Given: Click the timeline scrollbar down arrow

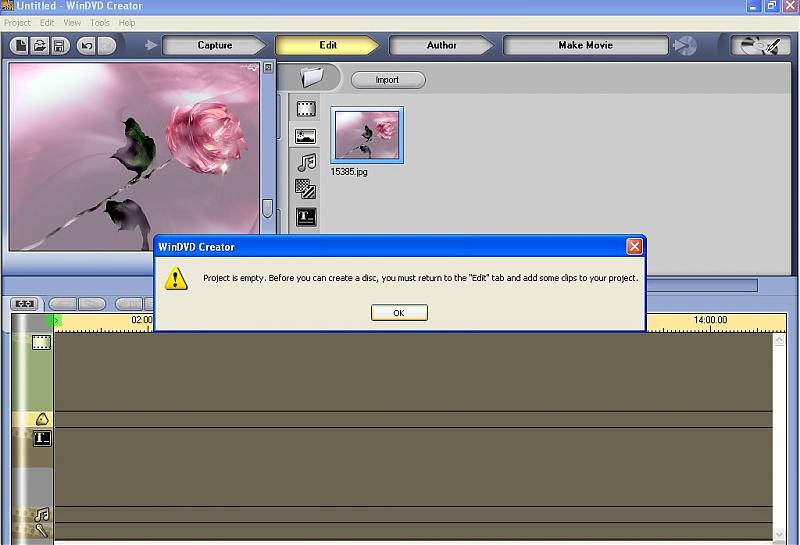Looking at the screenshot, I should coord(779,534).
